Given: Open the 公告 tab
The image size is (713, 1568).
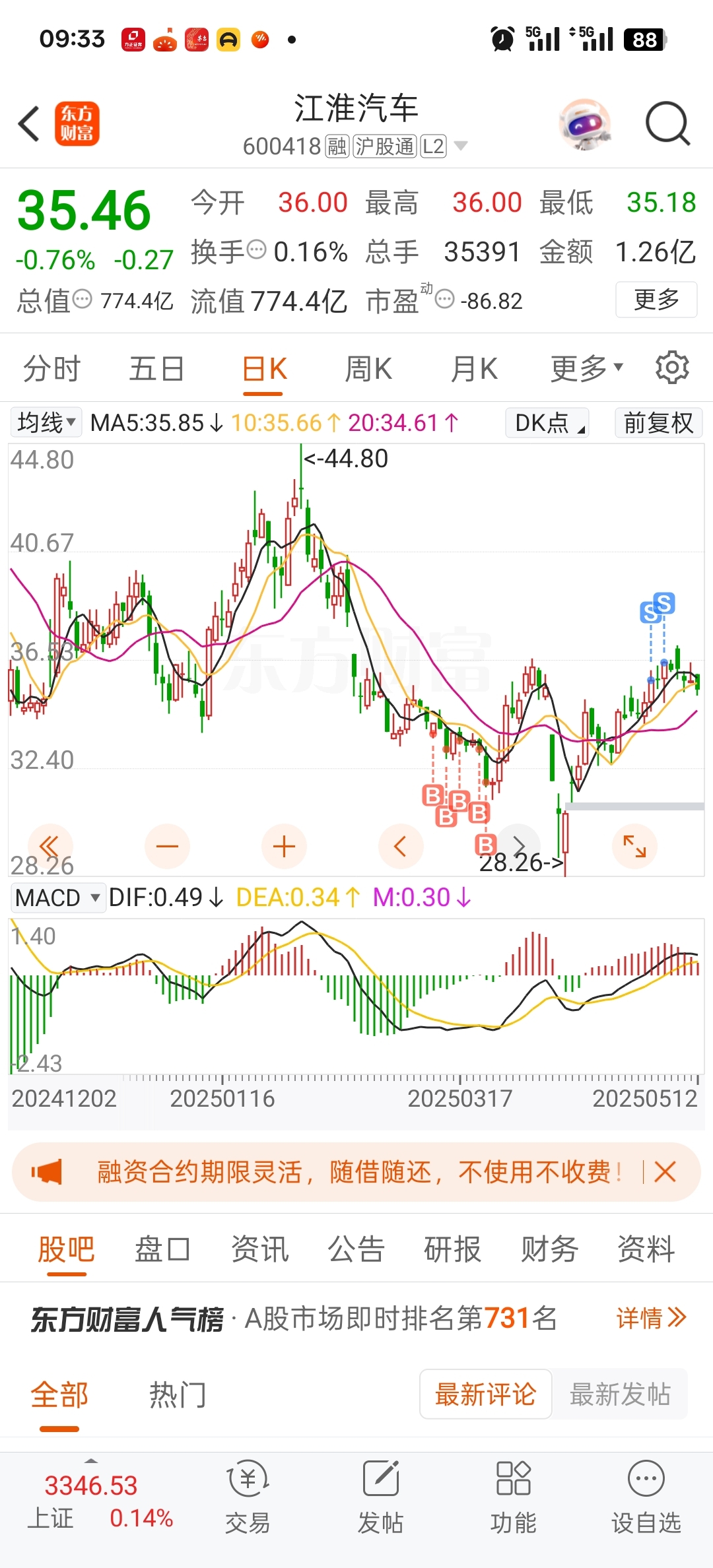Looking at the screenshot, I should click(x=356, y=1249).
